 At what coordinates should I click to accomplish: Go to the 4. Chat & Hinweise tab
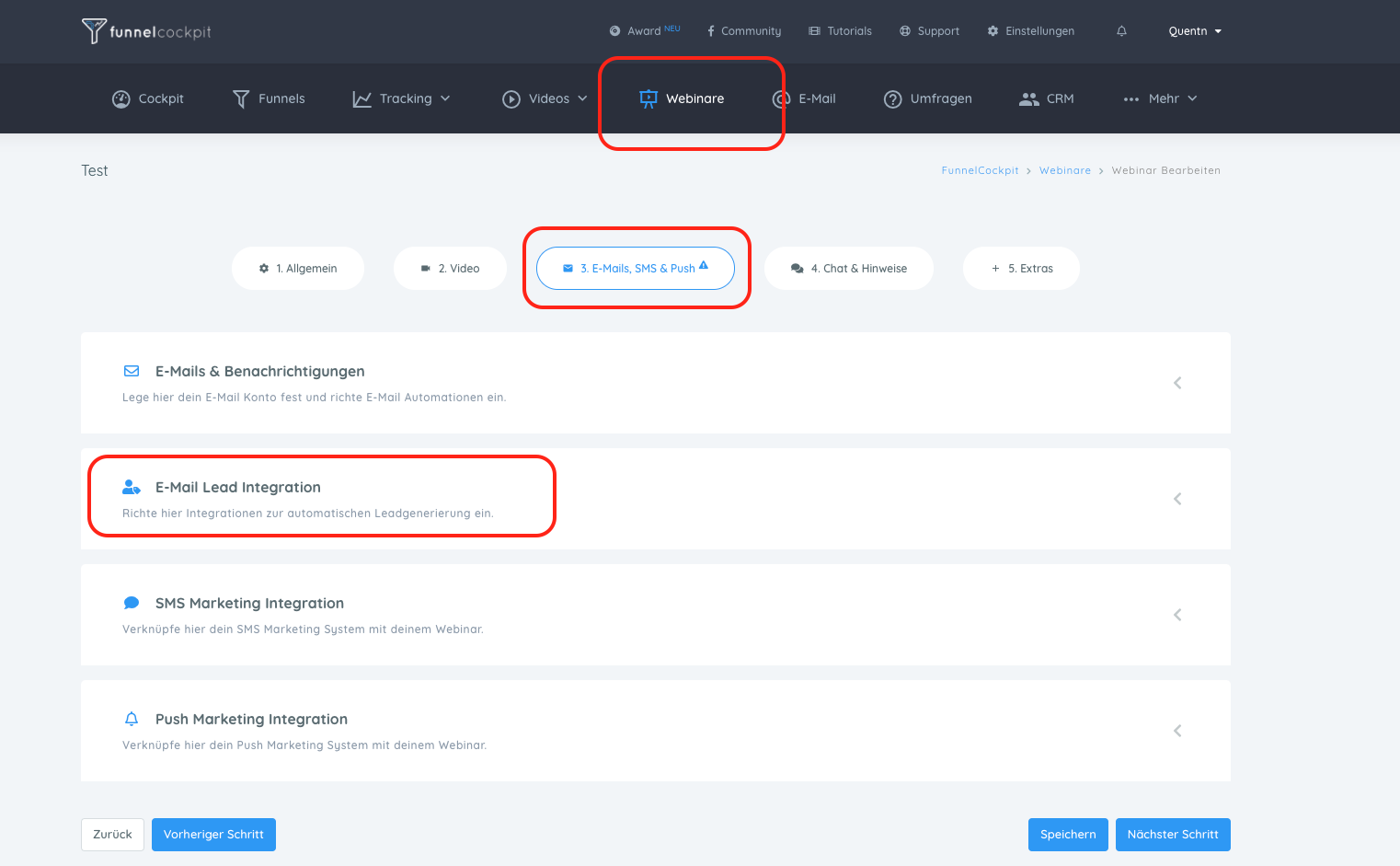(x=848, y=269)
